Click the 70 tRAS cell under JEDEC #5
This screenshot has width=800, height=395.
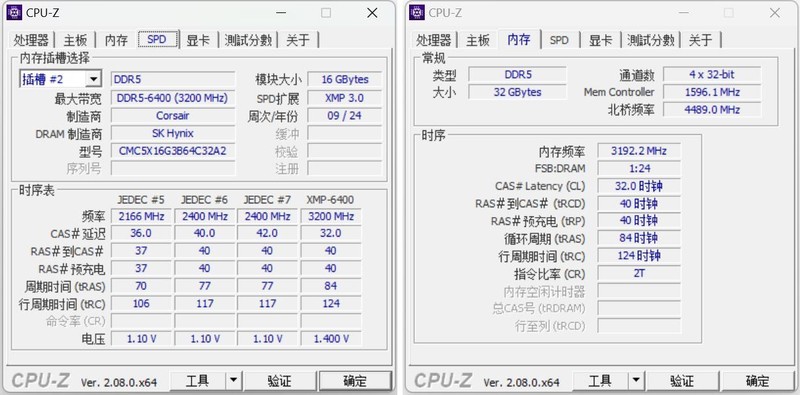click(x=141, y=286)
